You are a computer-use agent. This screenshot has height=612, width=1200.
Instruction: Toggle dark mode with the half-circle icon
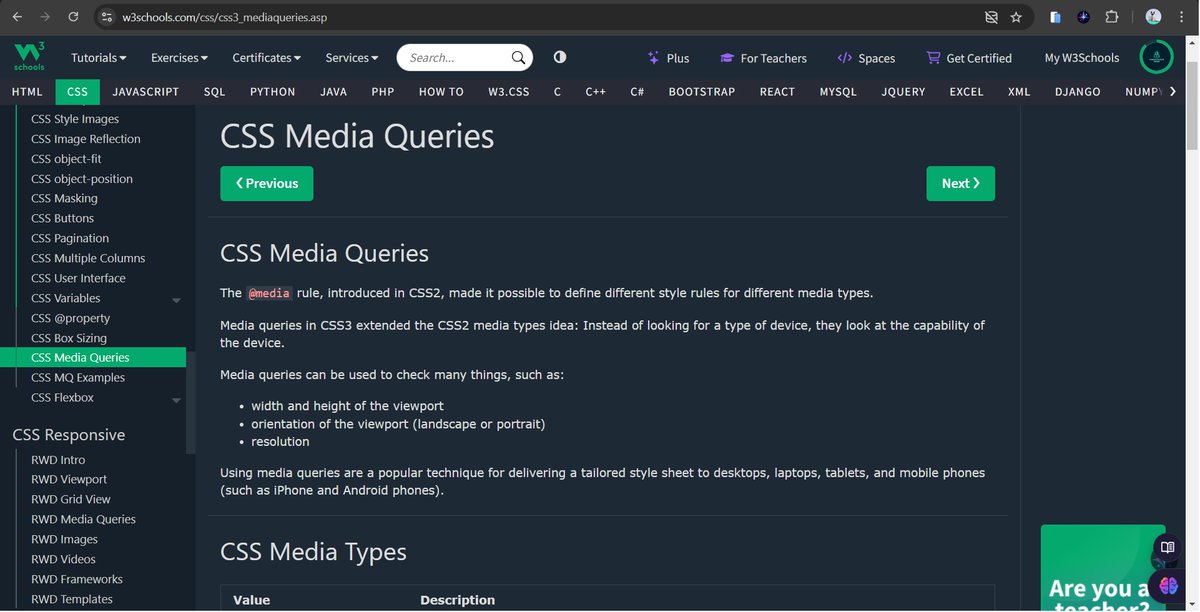click(559, 57)
